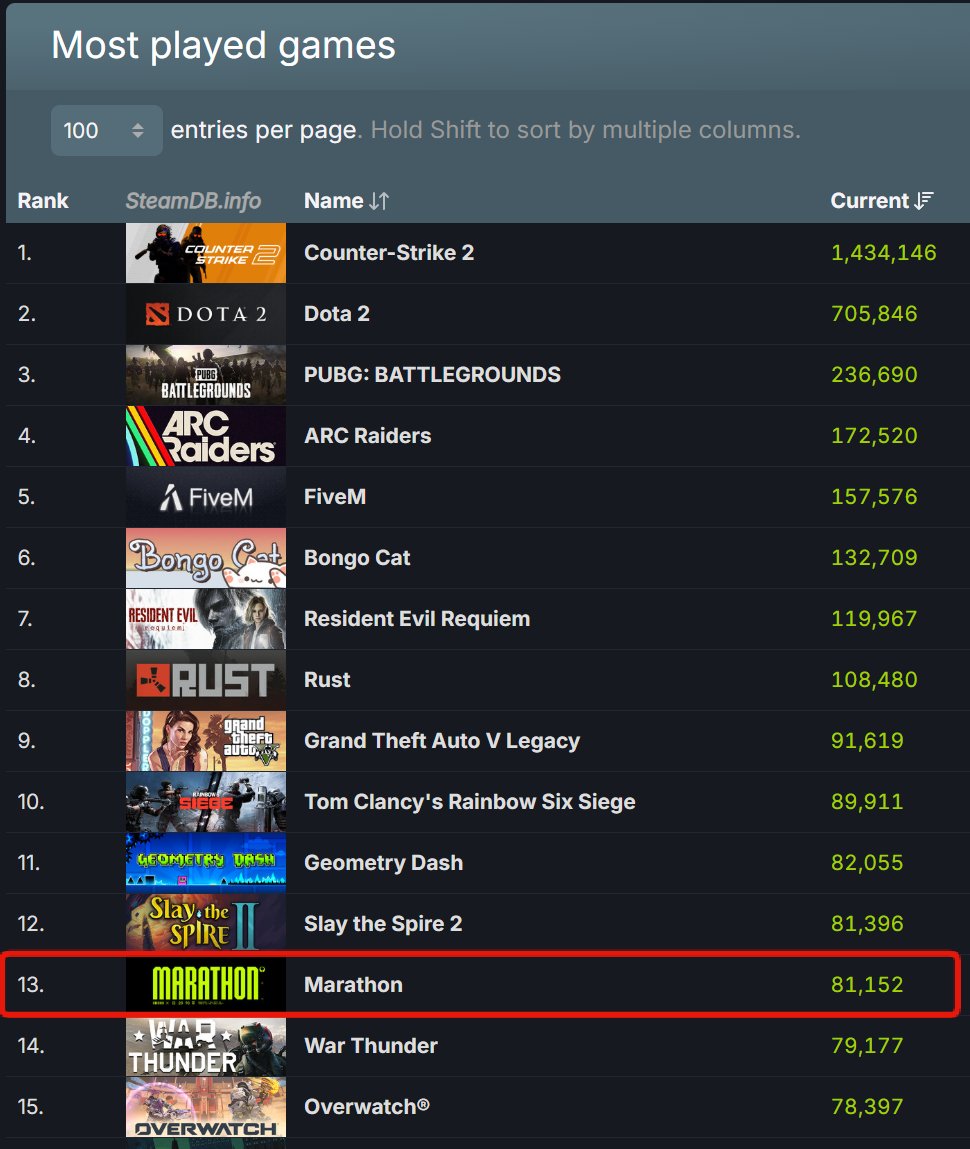Open the Bongo Cat thumbnail

206,558
